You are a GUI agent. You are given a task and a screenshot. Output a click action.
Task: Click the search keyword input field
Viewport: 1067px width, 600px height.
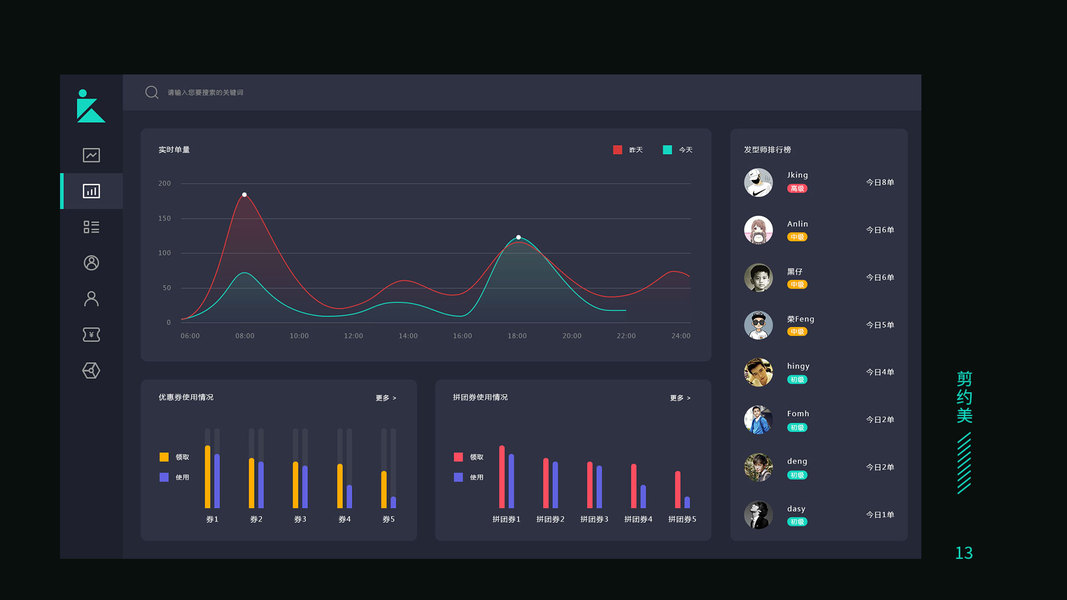coord(206,93)
